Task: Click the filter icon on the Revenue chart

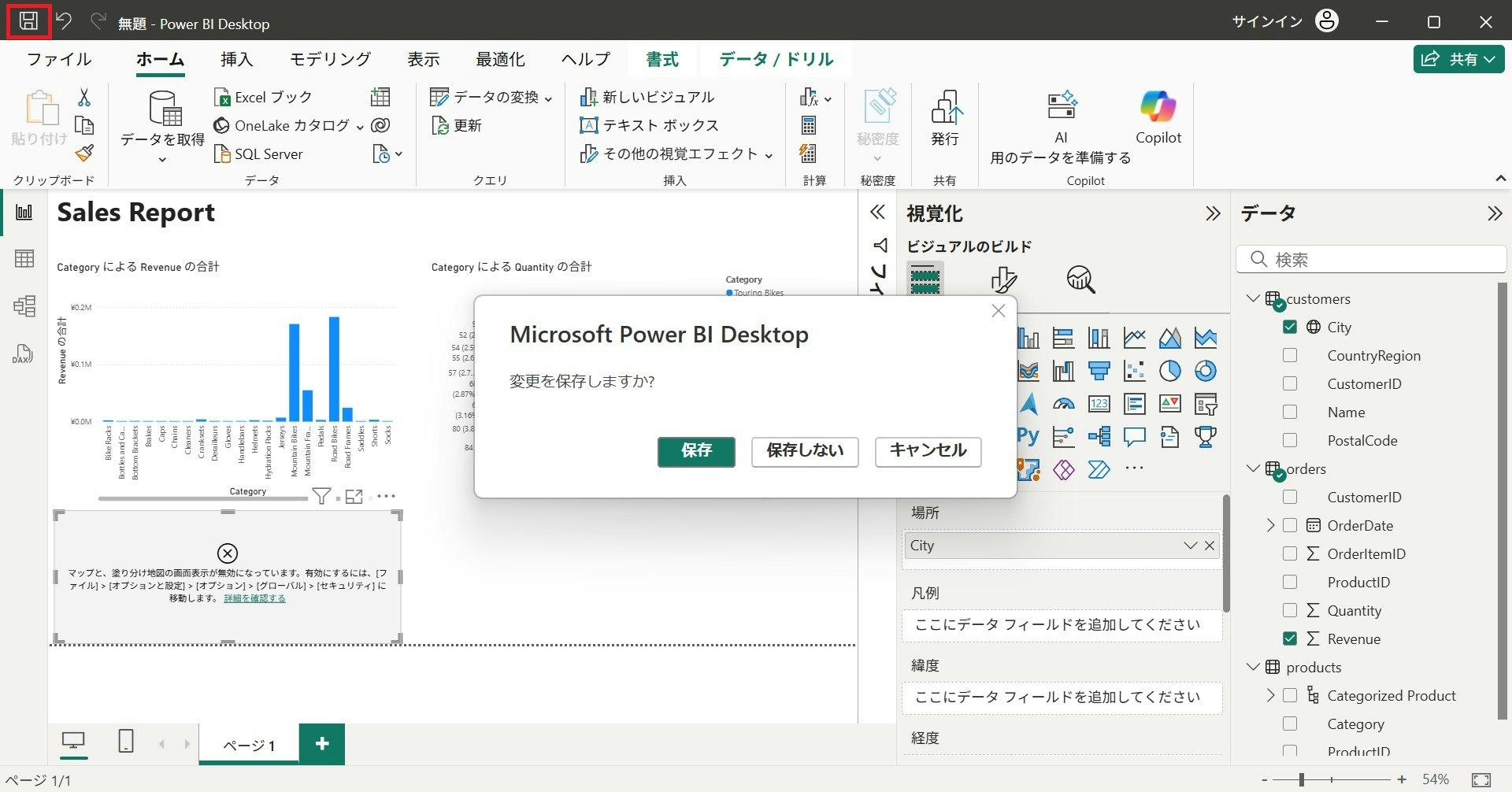Action: tap(321, 496)
